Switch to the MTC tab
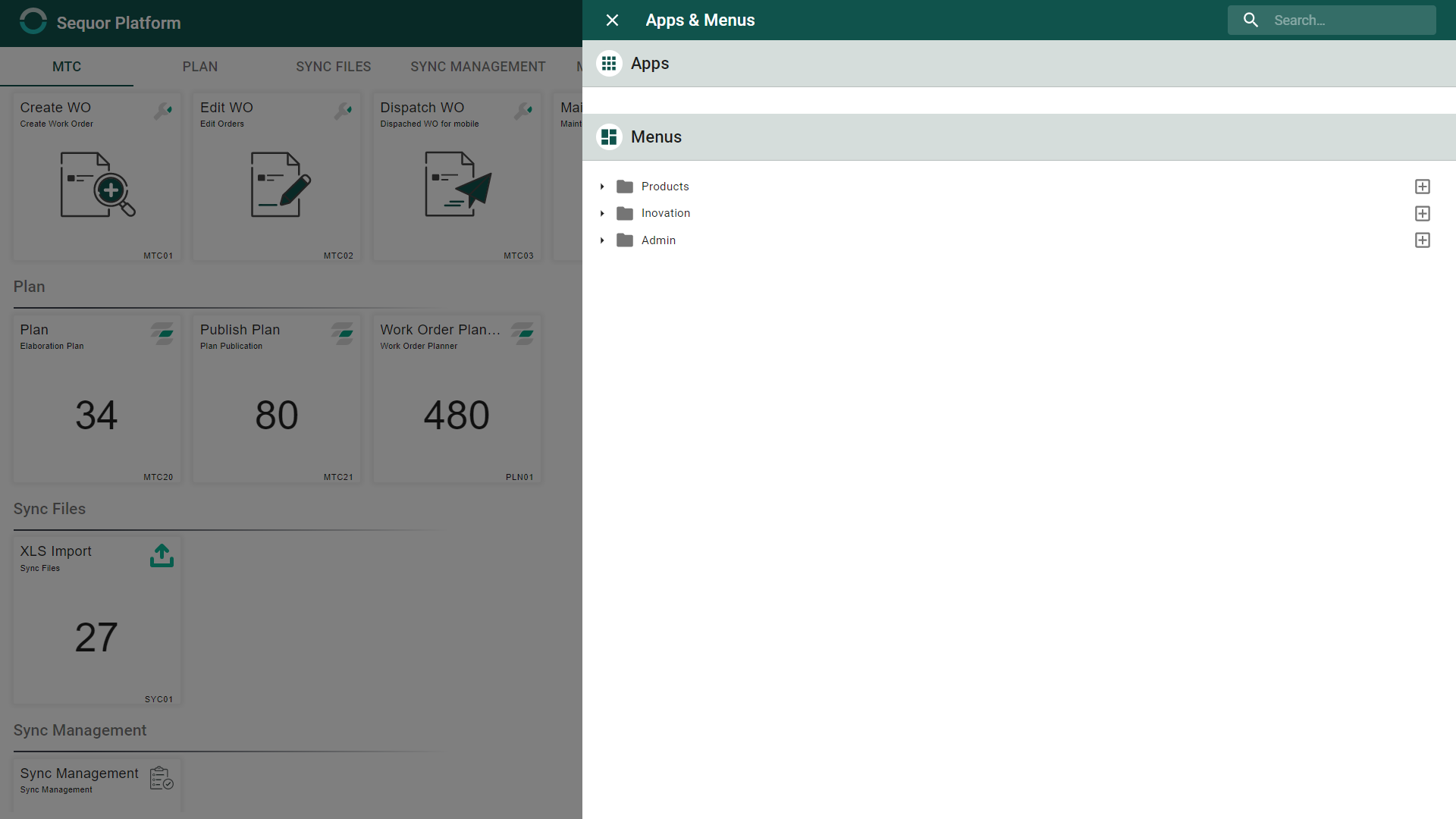Viewport: 1456px width, 819px height. [67, 67]
